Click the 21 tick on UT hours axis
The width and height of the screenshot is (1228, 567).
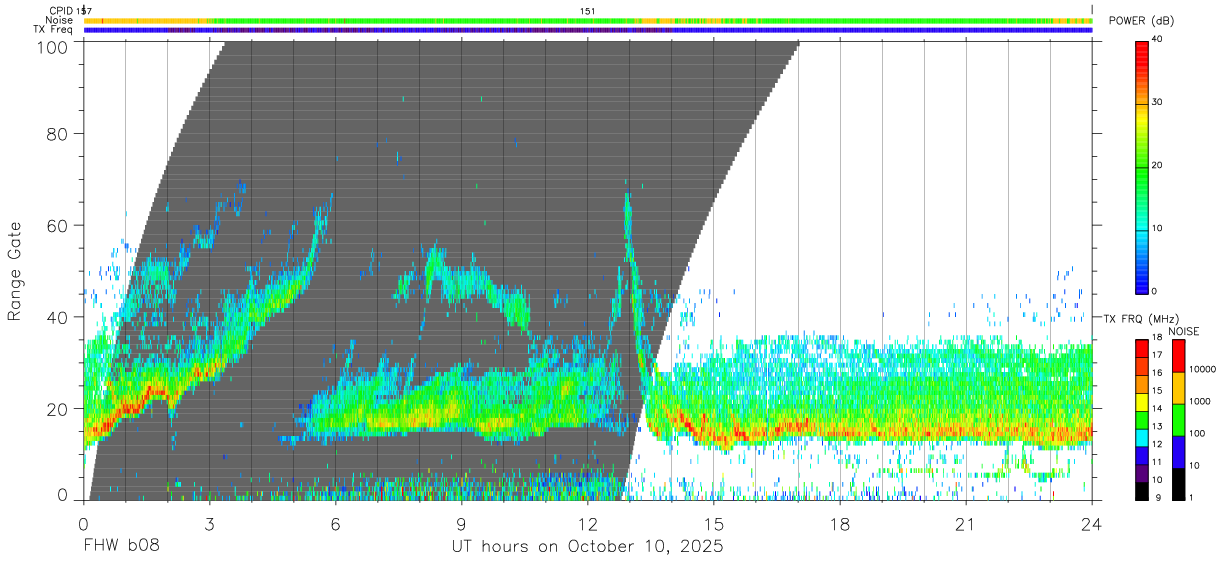tap(966, 524)
